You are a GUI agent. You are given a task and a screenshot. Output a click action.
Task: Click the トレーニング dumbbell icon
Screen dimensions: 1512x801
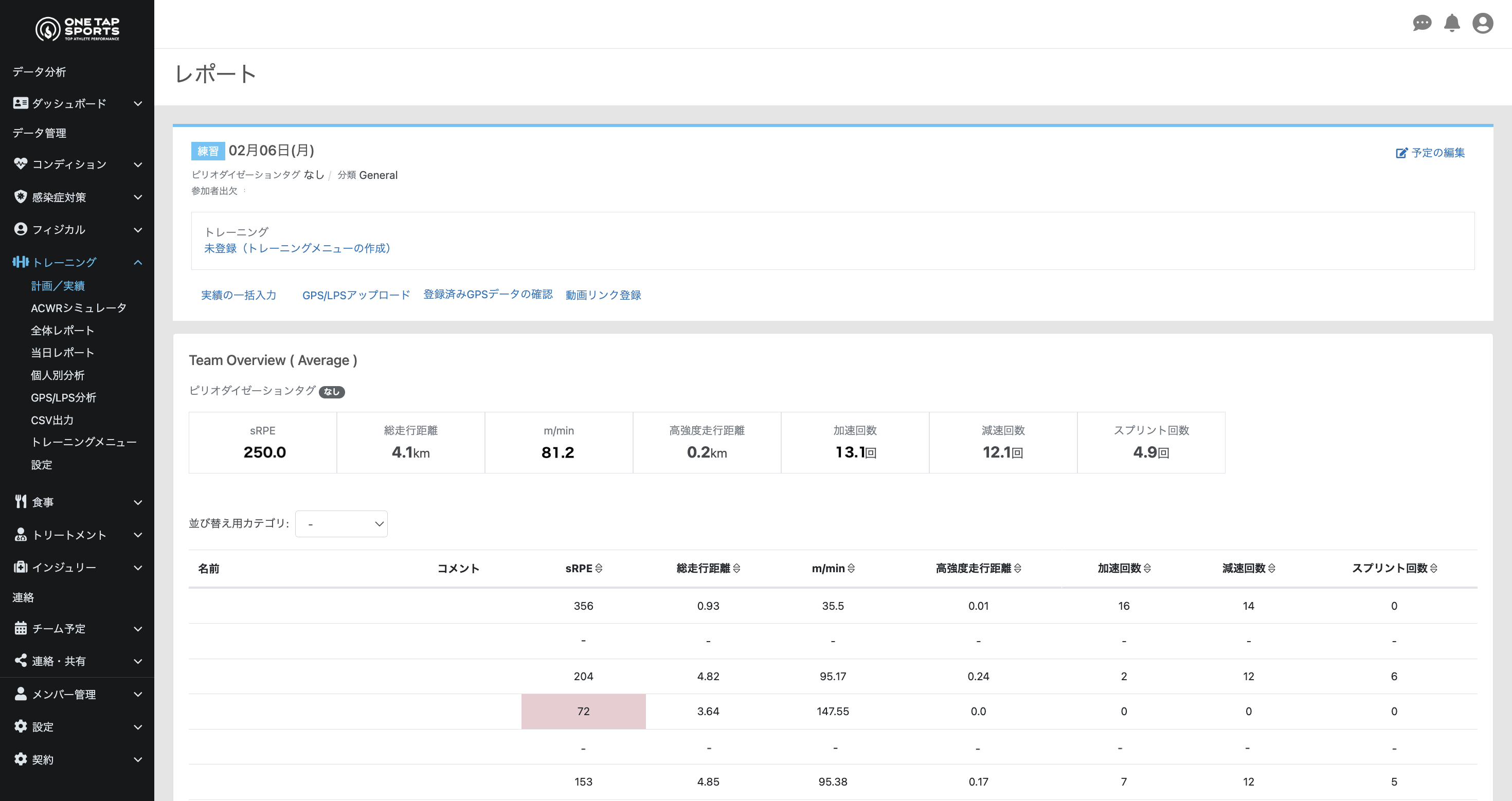coord(21,262)
